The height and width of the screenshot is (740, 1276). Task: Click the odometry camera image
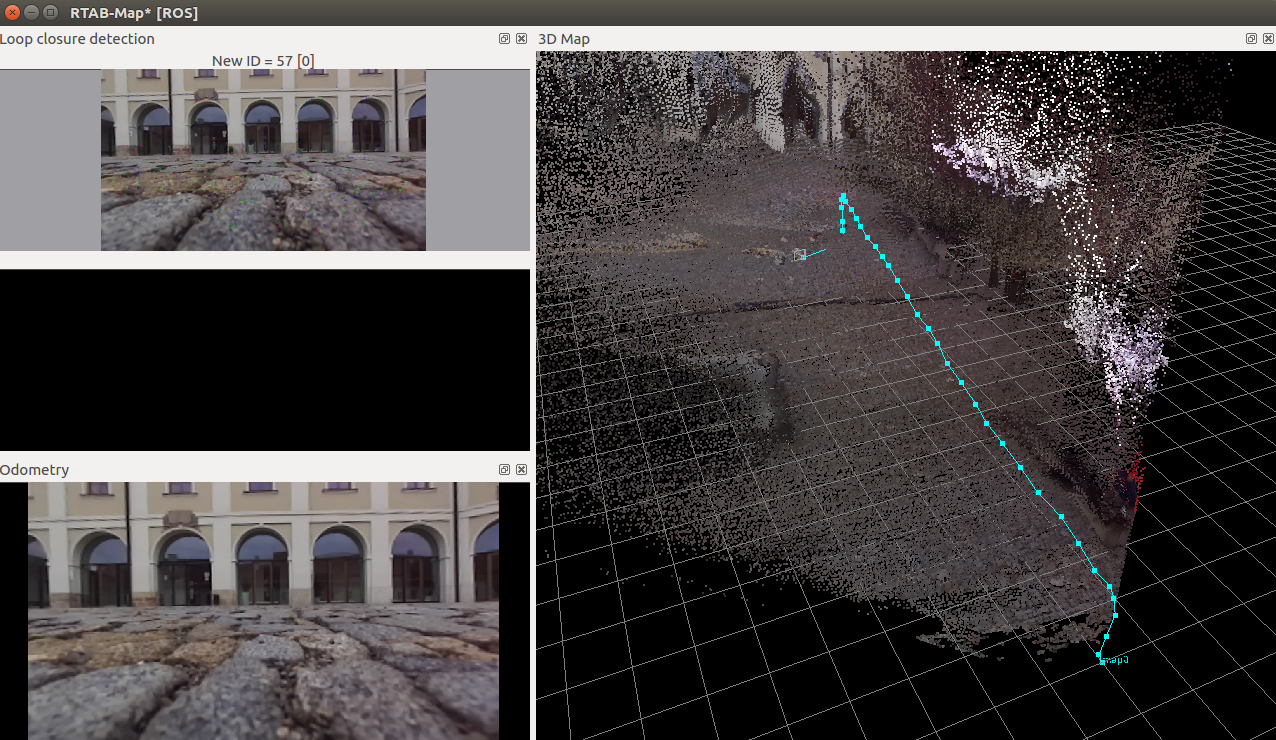(263, 610)
